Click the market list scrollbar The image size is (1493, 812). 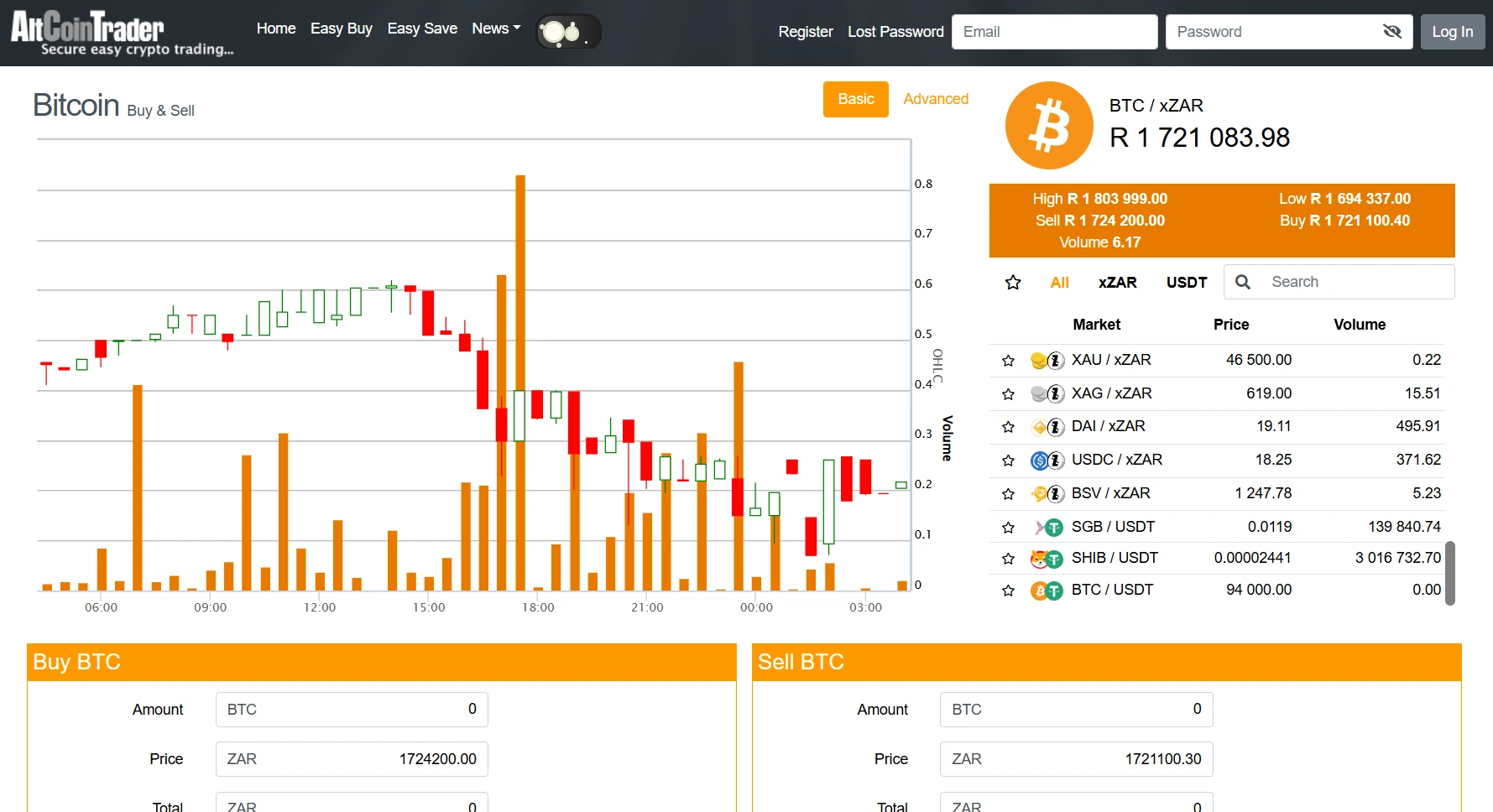pos(1449,573)
